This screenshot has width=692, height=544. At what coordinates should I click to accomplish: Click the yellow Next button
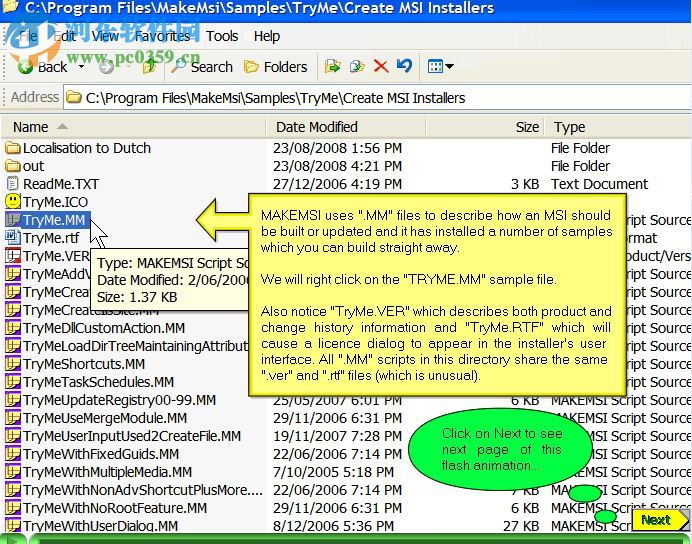pos(660,520)
